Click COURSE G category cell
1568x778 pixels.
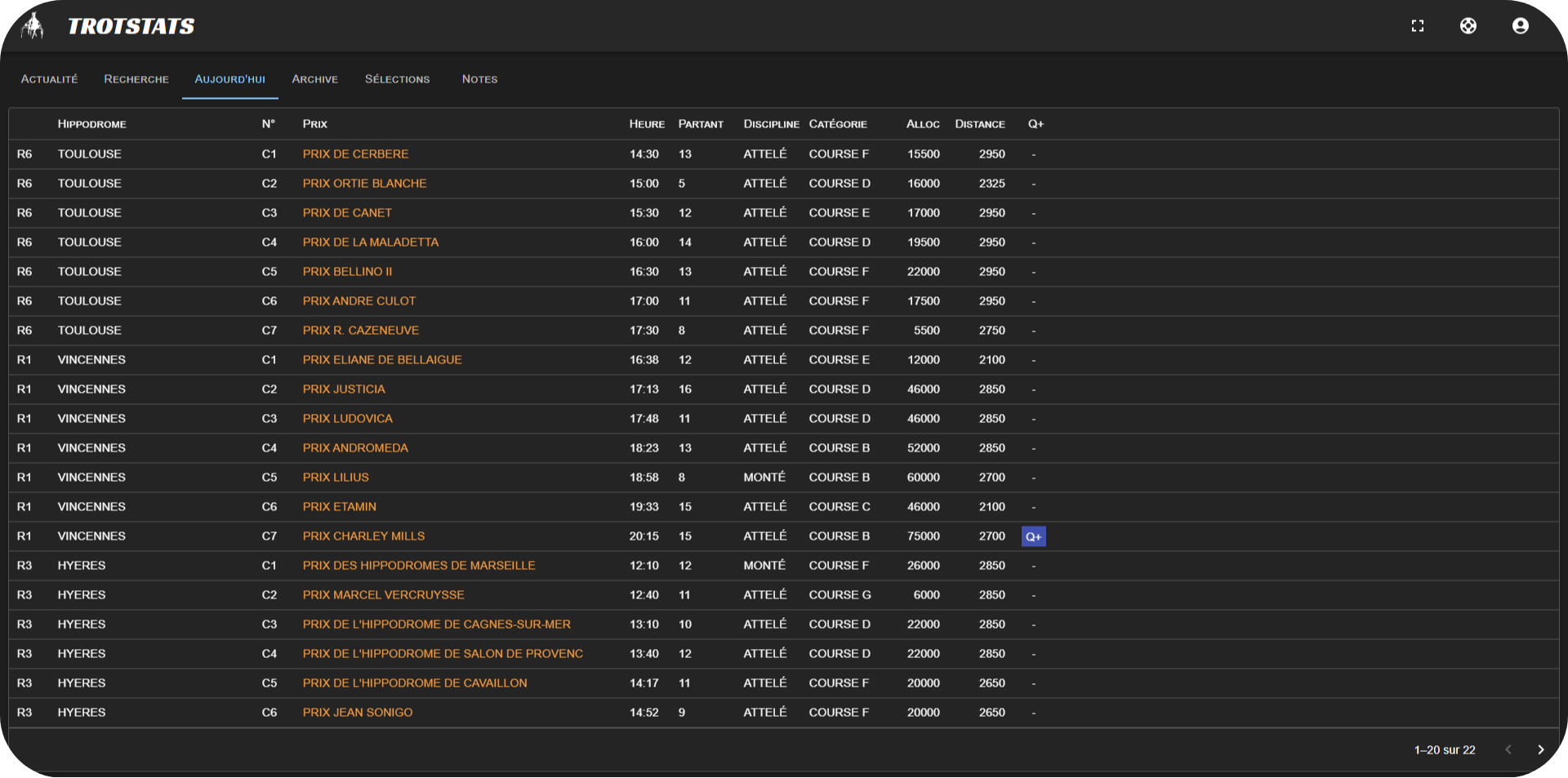pos(840,595)
